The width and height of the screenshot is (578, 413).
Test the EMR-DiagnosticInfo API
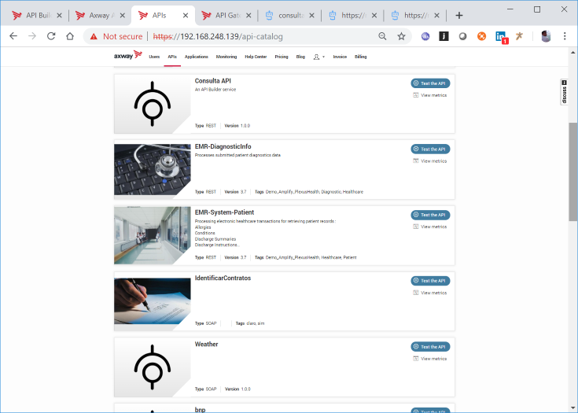pos(430,149)
